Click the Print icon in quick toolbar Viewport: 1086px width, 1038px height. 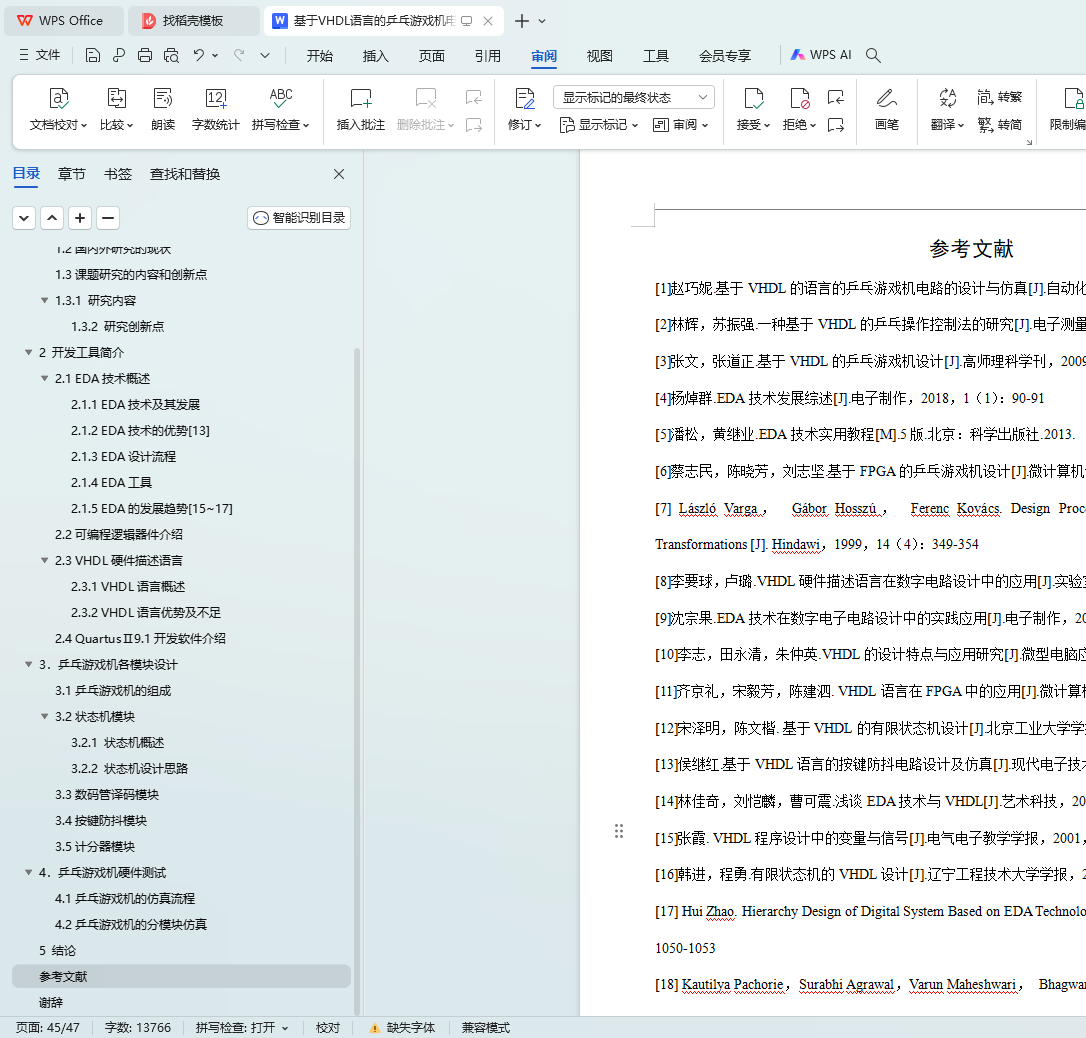pyautogui.click(x=145, y=55)
